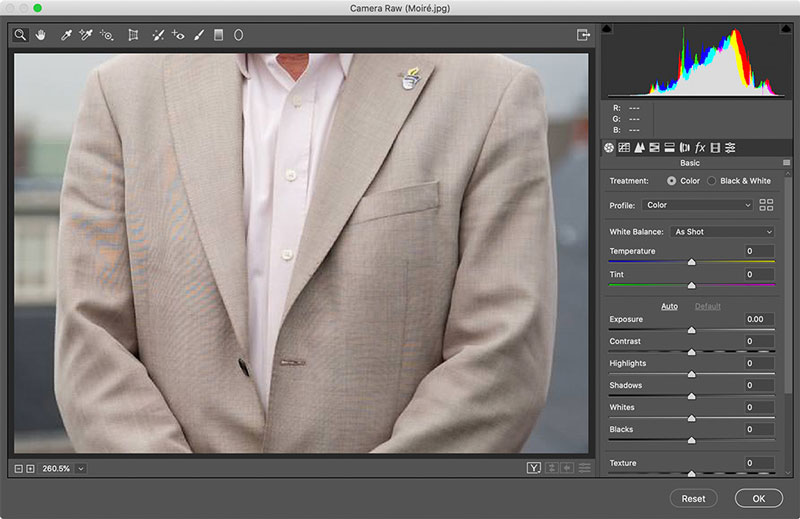The width and height of the screenshot is (800, 519).
Task: Select the Hand tool
Action: click(41, 35)
